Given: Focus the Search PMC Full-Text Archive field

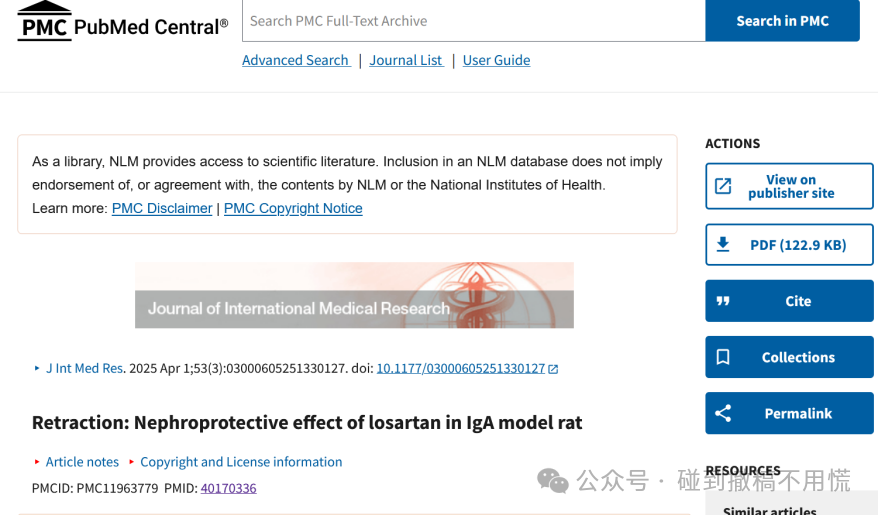Looking at the screenshot, I should pos(474,21).
